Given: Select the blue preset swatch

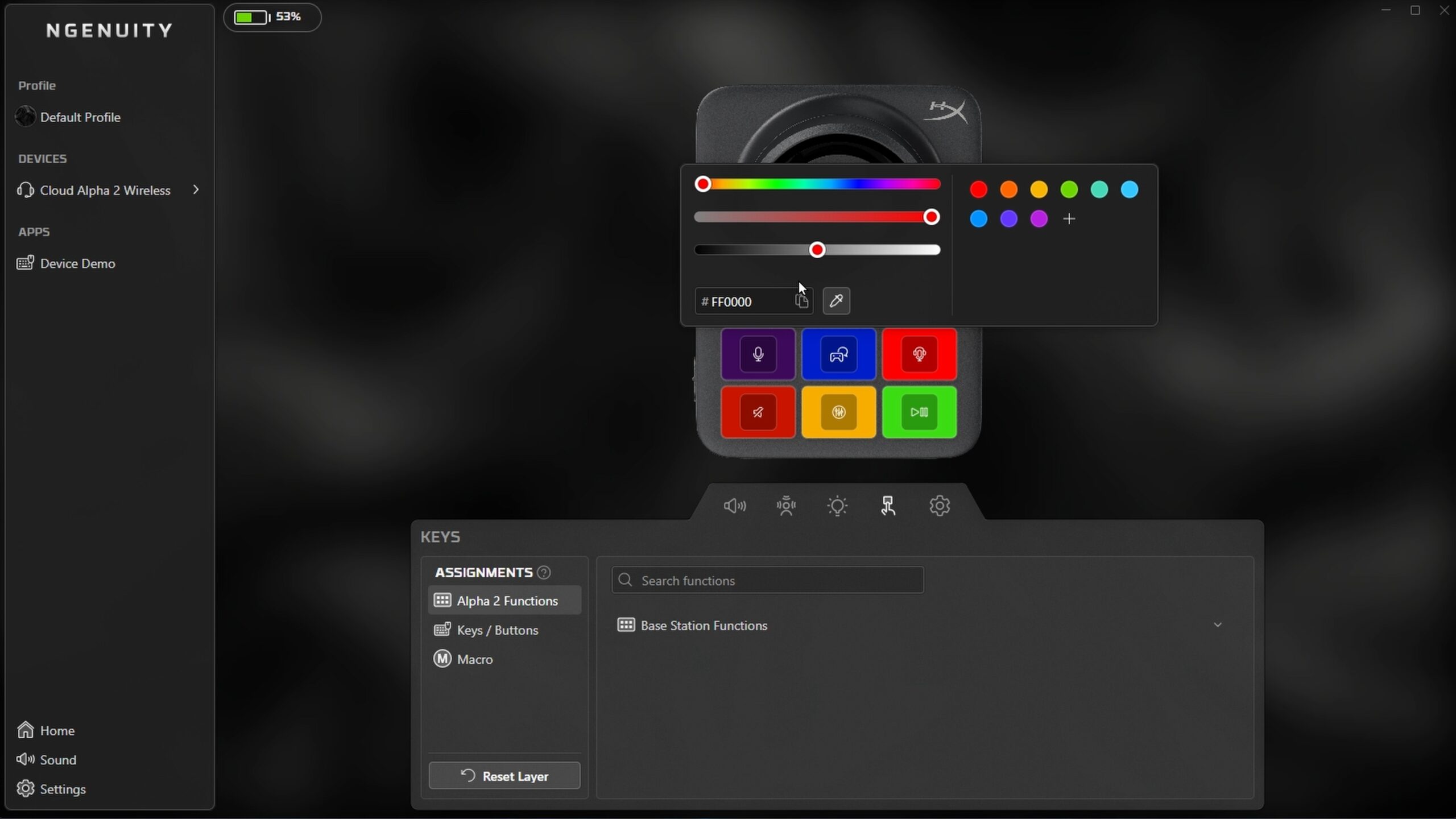Looking at the screenshot, I should coord(978,219).
